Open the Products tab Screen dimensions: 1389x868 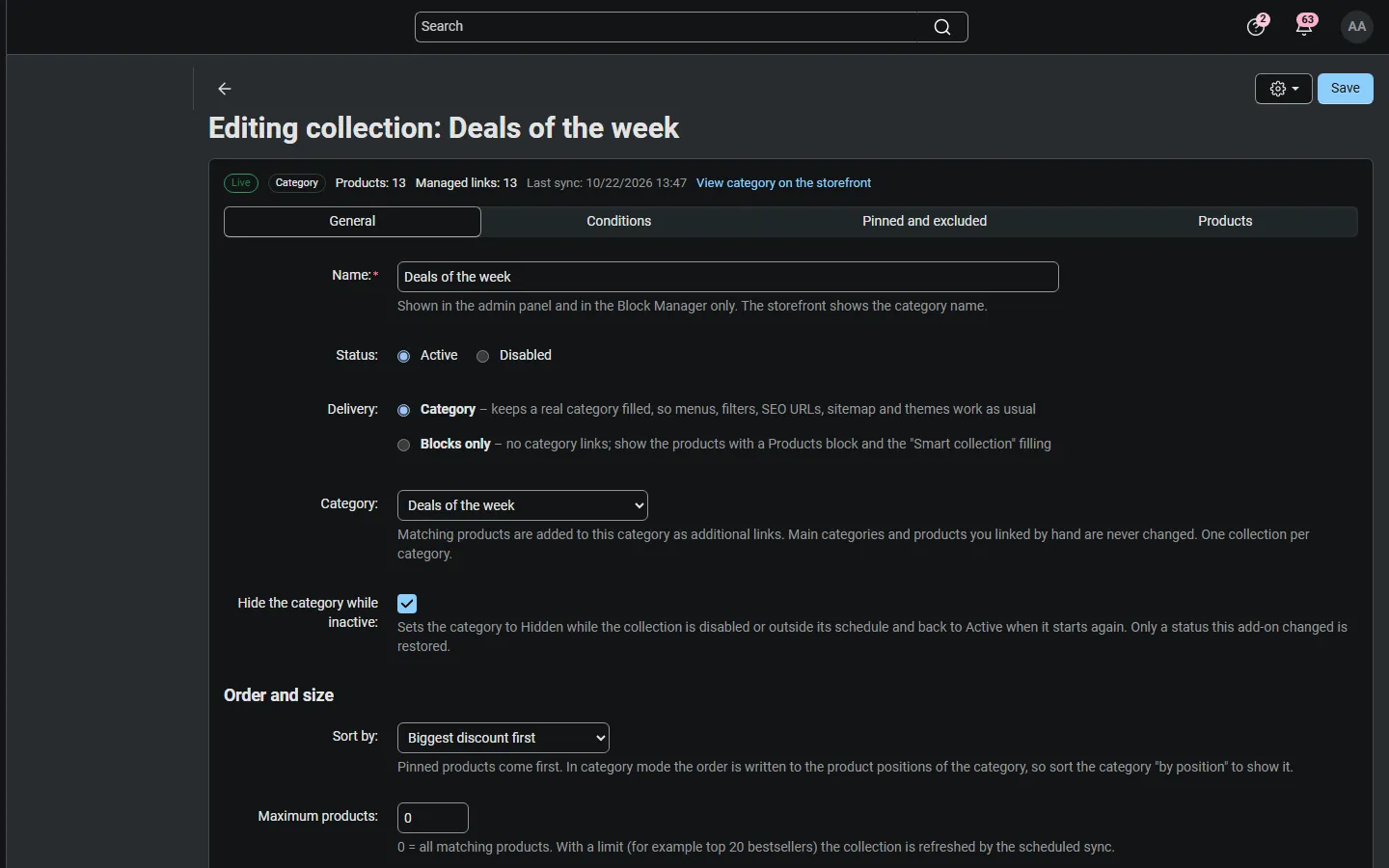point(1225,222)
